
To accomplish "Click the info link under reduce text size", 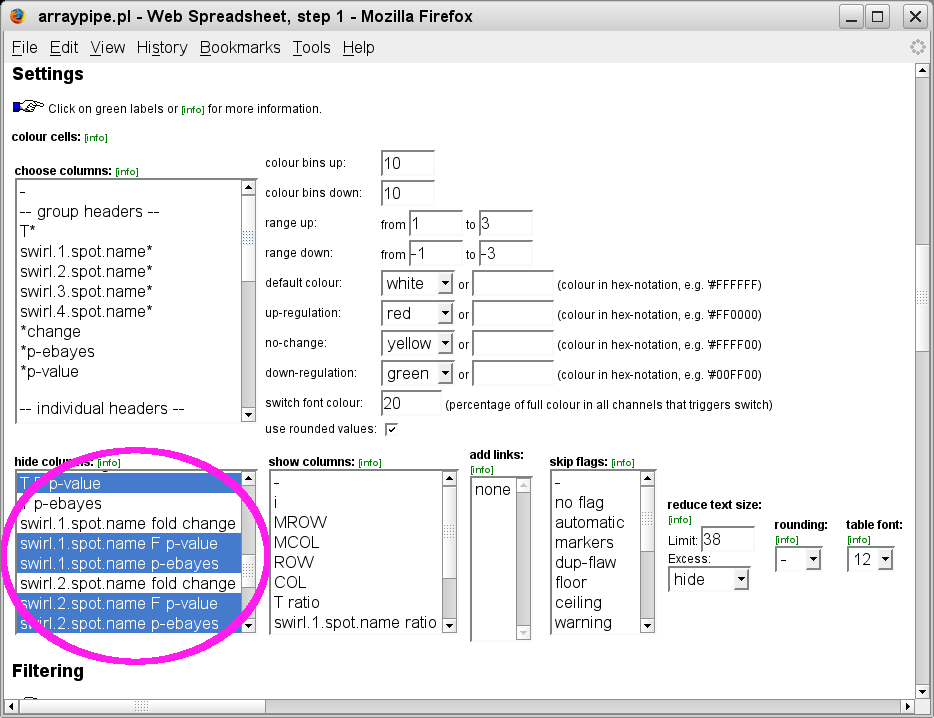I will pyautogui.click(x=680, y=520).
